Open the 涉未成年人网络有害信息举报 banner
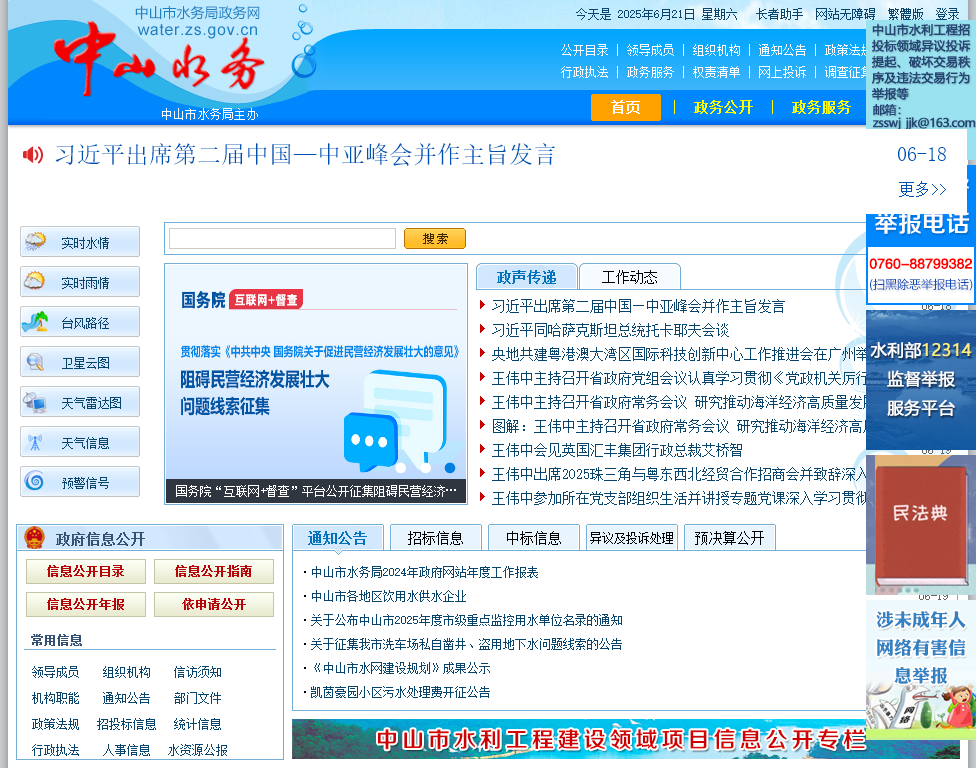The height and width of the screenshot is (768, 976). pyautogui.click(x=921, y=669)
